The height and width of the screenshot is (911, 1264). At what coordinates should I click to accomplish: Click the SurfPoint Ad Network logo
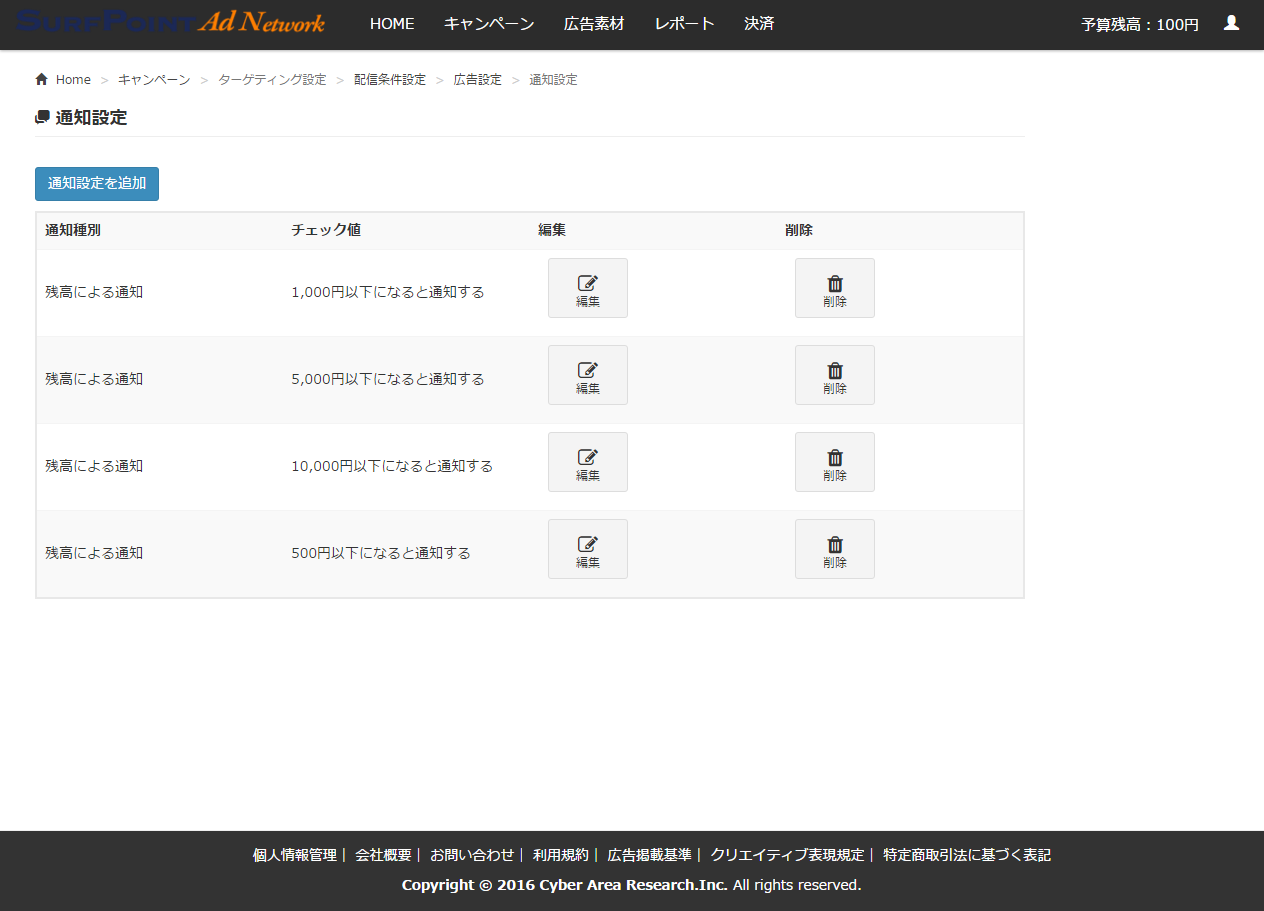[x=171, y=22]
